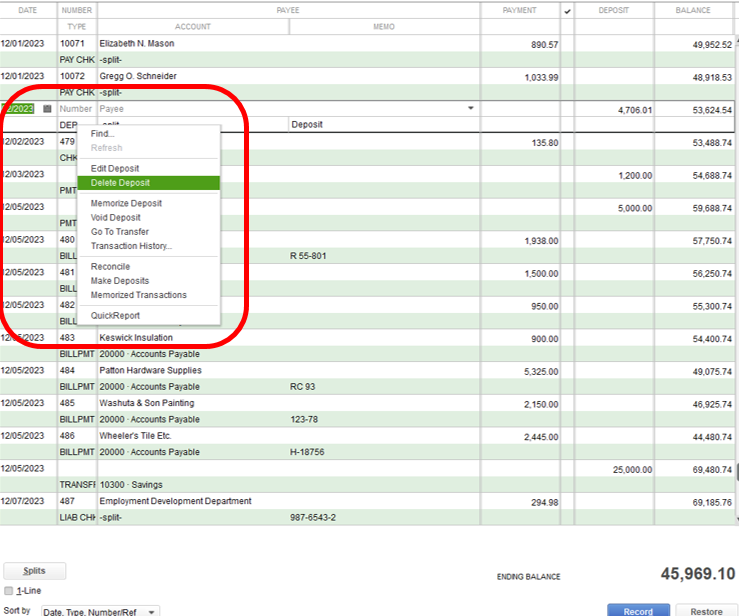739x616 pixels.
Task: Click the Deposit memo cell
Action: coord(307,124)
